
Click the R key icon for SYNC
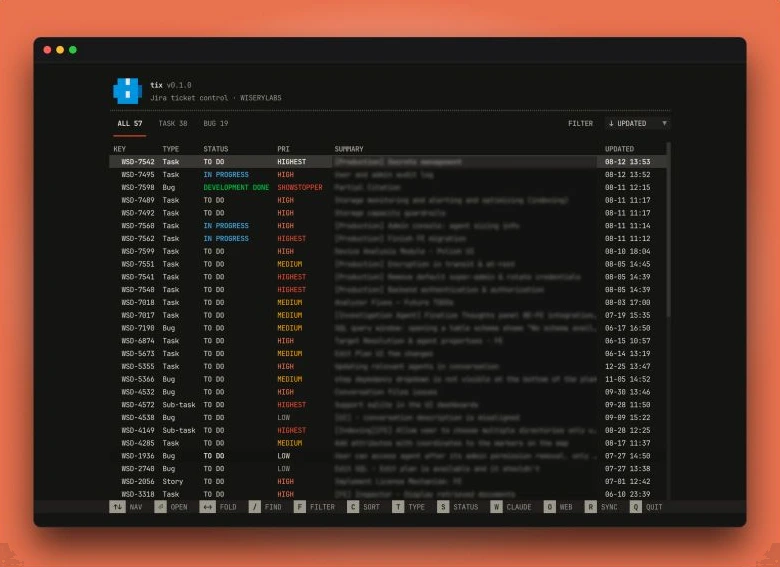590,507
